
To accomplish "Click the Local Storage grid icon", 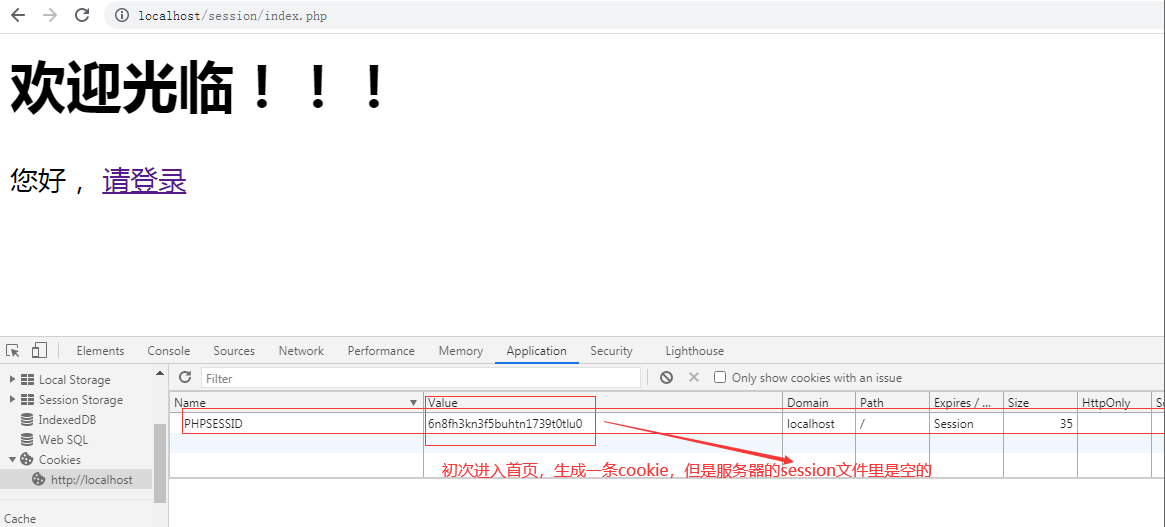I will point(27,380).
